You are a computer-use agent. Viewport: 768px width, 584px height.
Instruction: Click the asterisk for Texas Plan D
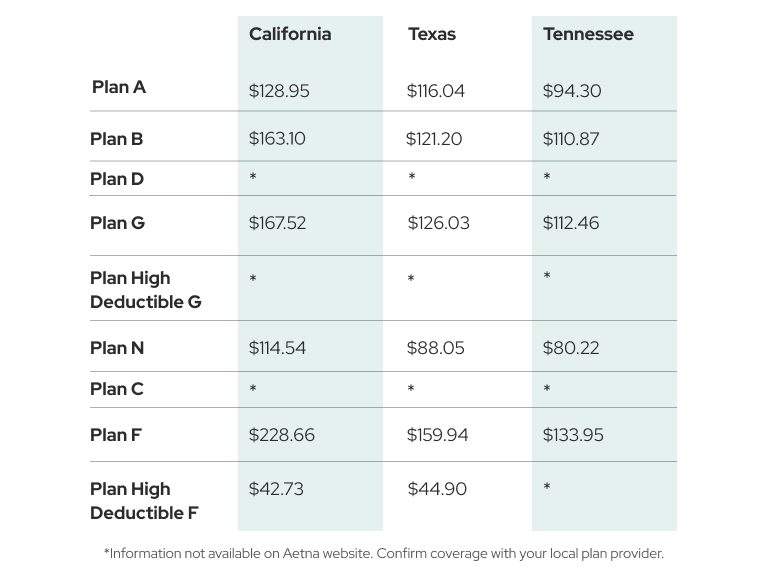point(412,176)
